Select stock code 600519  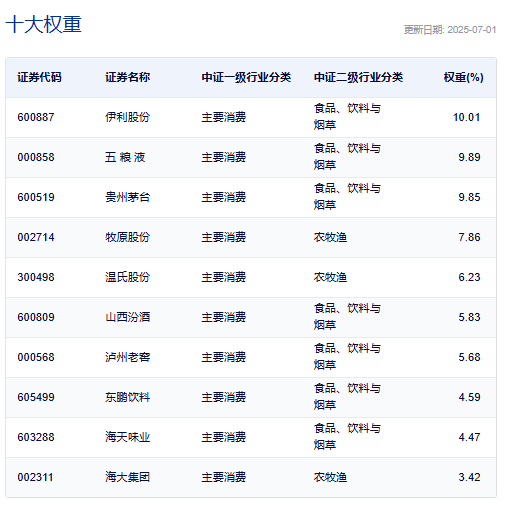point(36,197)
